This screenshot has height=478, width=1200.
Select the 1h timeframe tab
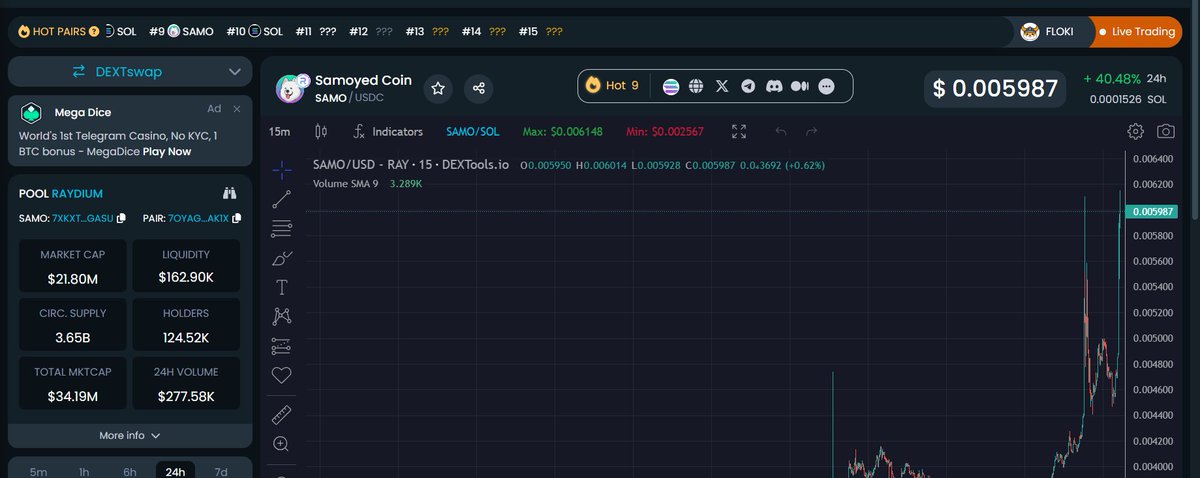84,472
